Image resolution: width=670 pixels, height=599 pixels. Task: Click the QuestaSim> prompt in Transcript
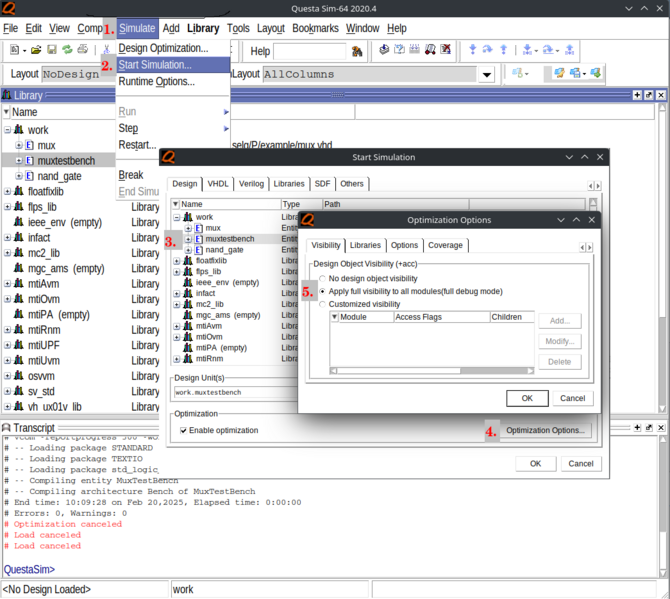click(29, 570)
